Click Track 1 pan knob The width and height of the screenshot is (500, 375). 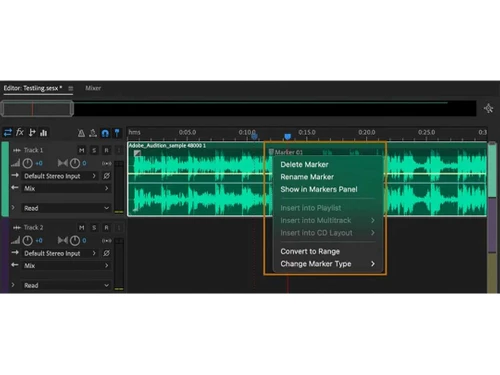pyautogui.click(x=75, y=163)
